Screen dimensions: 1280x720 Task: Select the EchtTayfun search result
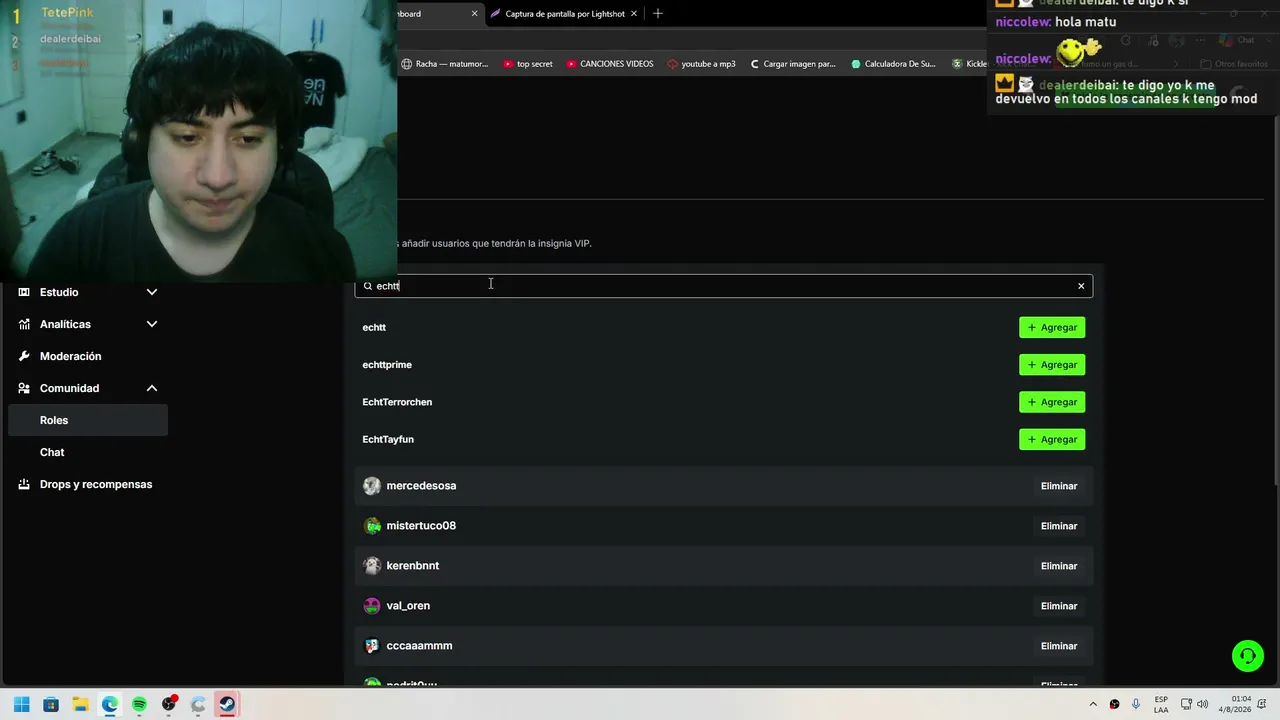pyautogui.click(x=388, y=439)
